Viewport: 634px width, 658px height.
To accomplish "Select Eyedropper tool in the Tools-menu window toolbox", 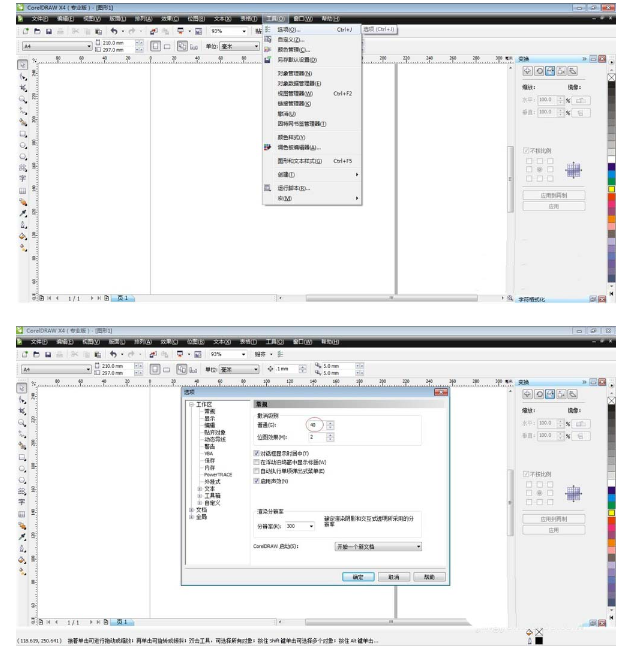I will (23, 213).
